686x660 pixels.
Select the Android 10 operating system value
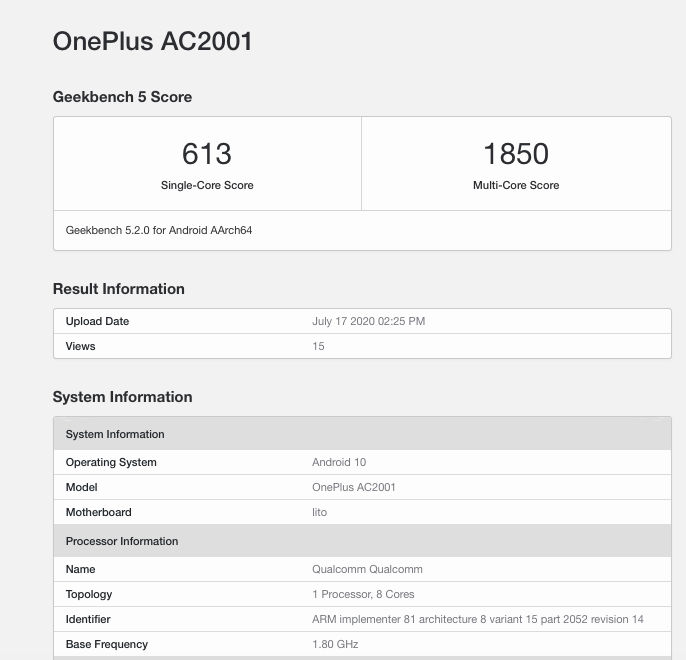point(340,462)
